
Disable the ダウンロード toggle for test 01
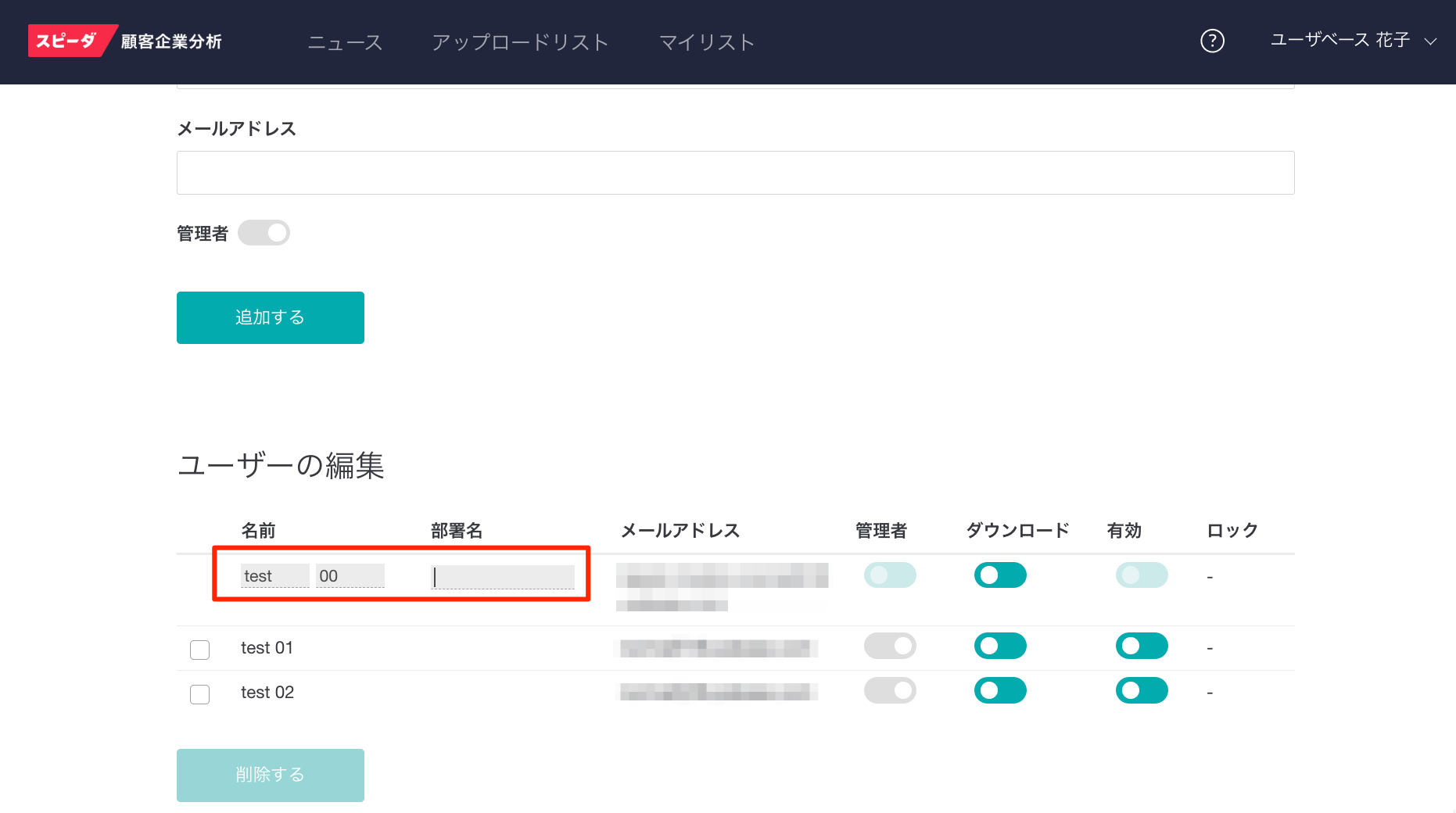[1000, 646]
